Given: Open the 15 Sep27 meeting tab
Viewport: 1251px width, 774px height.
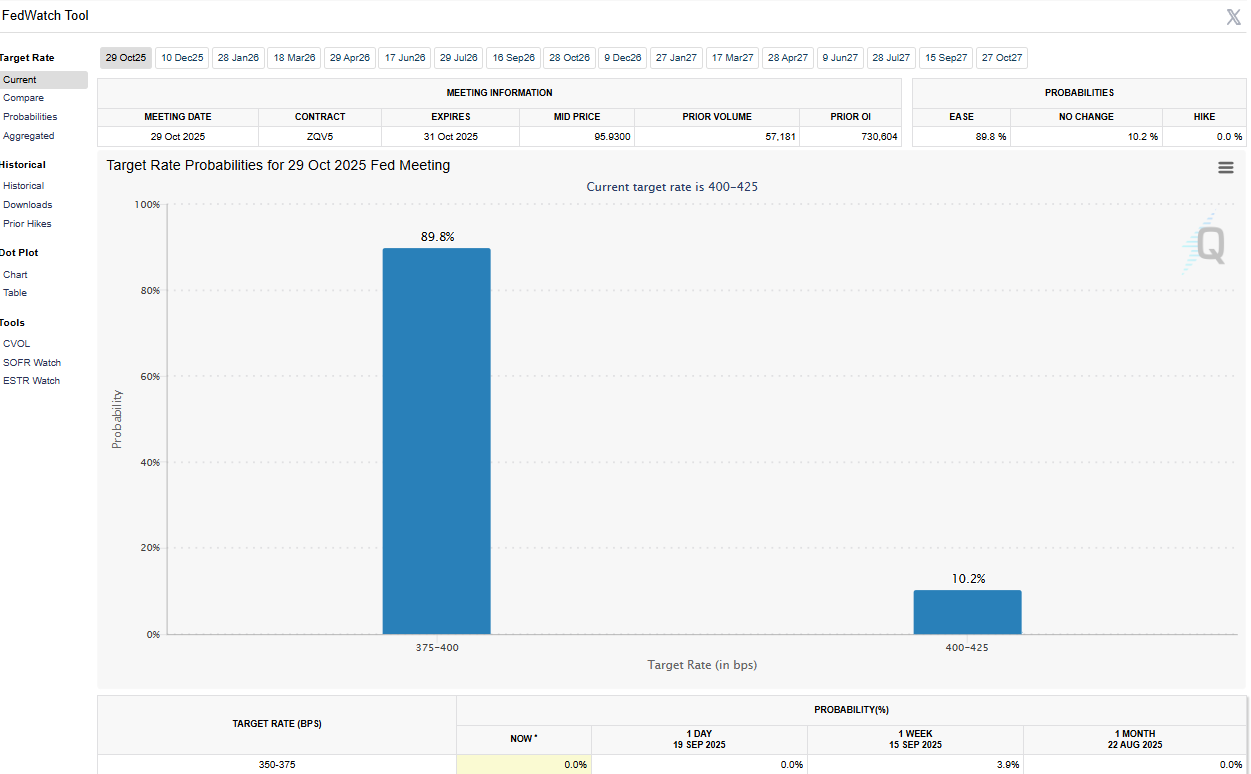Looking at the screenshot, I should [x=946, y=58].
